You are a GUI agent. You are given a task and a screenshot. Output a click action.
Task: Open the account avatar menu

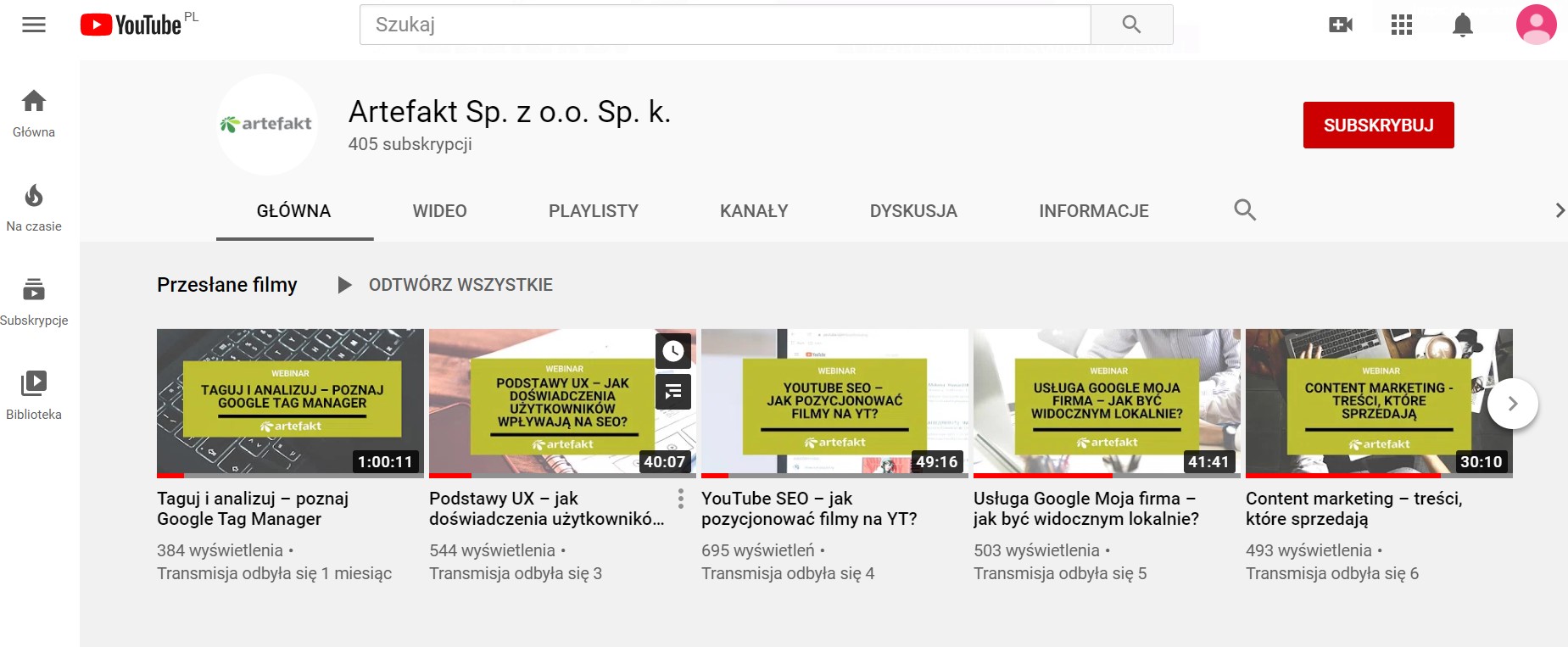[1537, 25]
